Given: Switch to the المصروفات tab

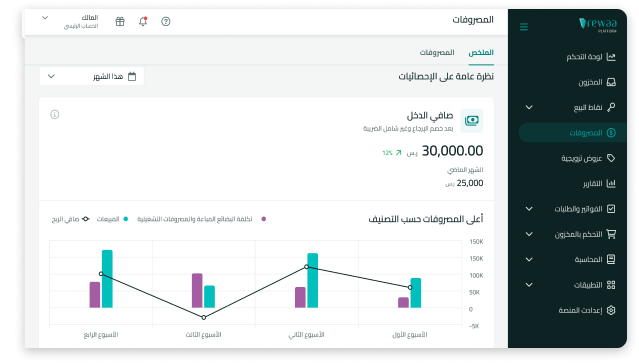Looking at the screenshot, I should coord(437,53).
